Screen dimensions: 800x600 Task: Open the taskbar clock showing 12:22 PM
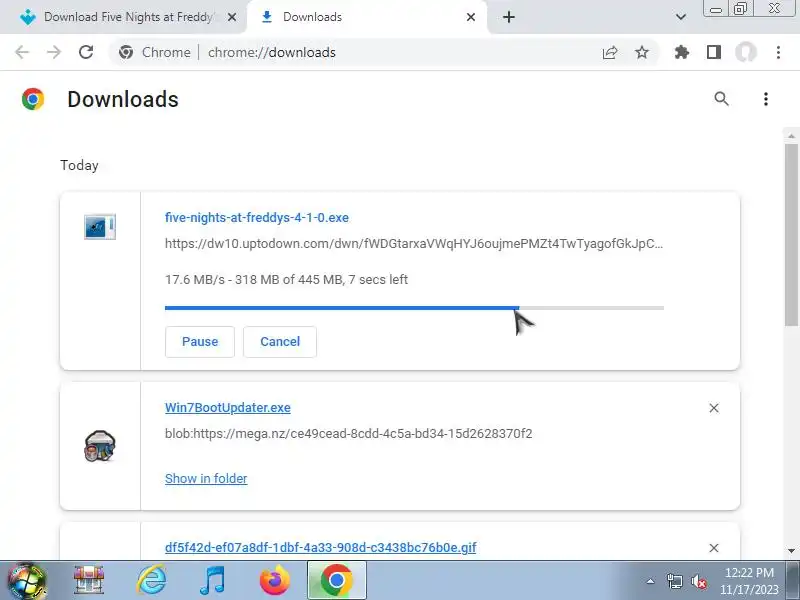pos(749,581)
